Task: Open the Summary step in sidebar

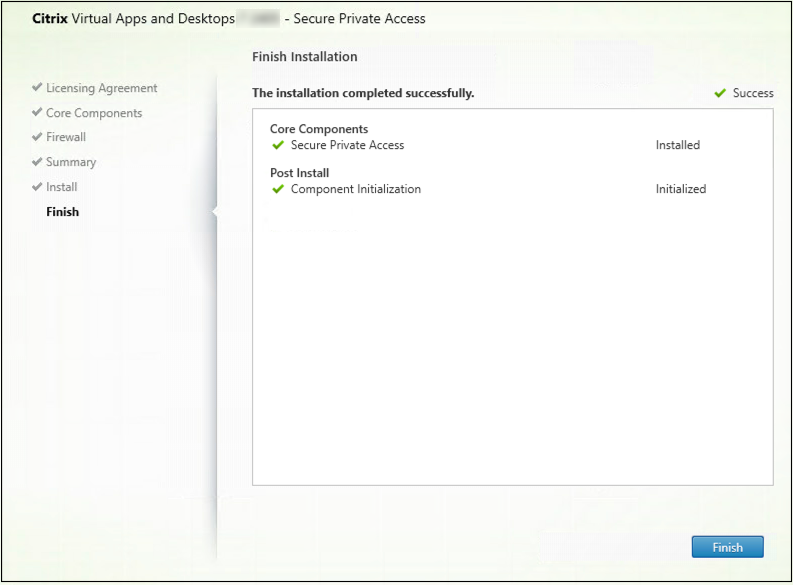Action: tap(71, 162)
